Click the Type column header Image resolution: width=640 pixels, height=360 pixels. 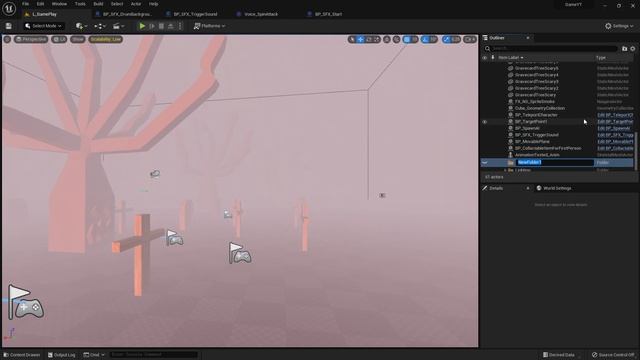(601, 58)
